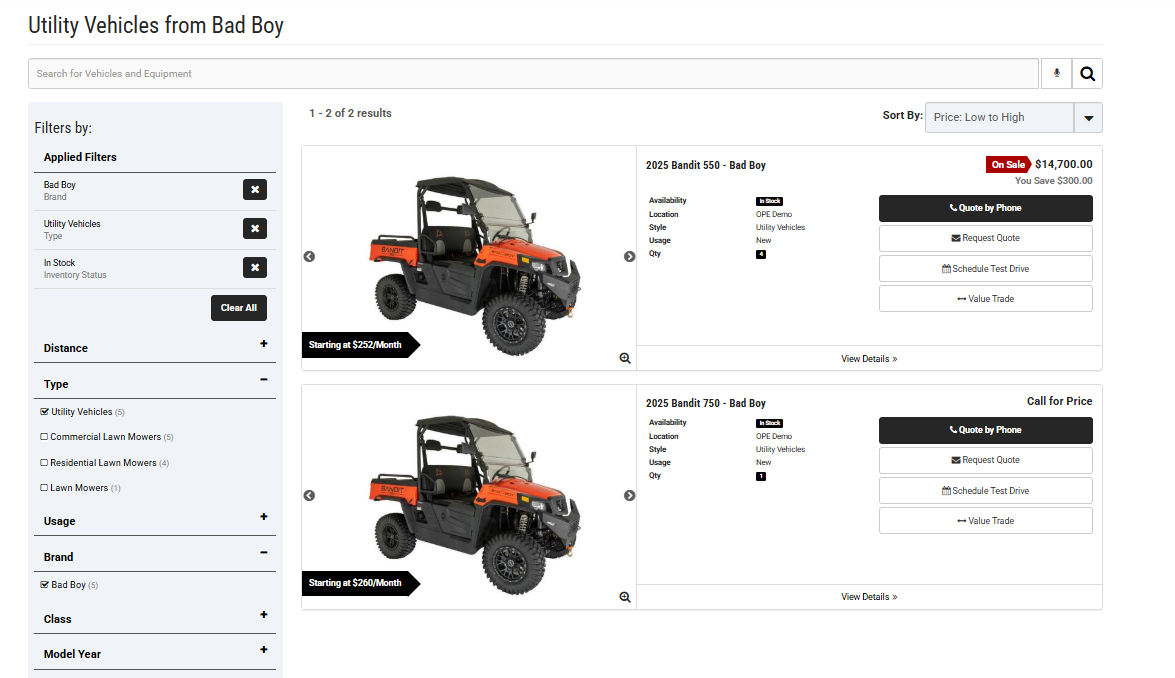Show next image of Bandit 550
This screenshot has width=1175, height=678.
coord(629,256)
